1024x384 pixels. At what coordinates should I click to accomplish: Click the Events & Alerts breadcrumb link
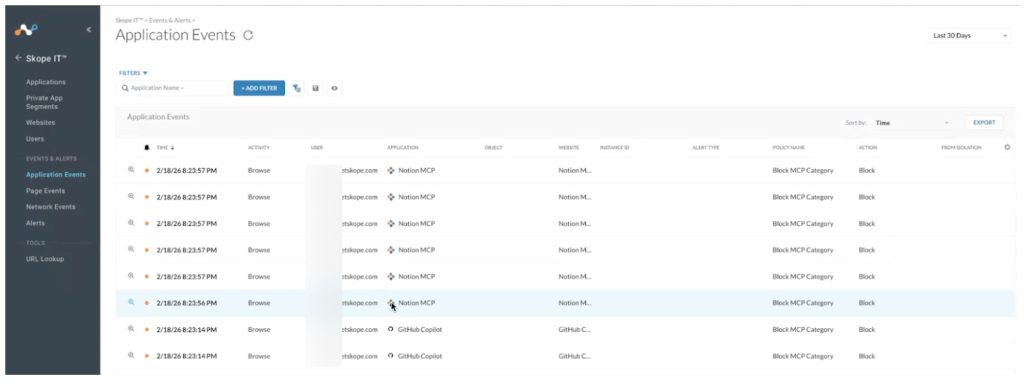point(170,21)
